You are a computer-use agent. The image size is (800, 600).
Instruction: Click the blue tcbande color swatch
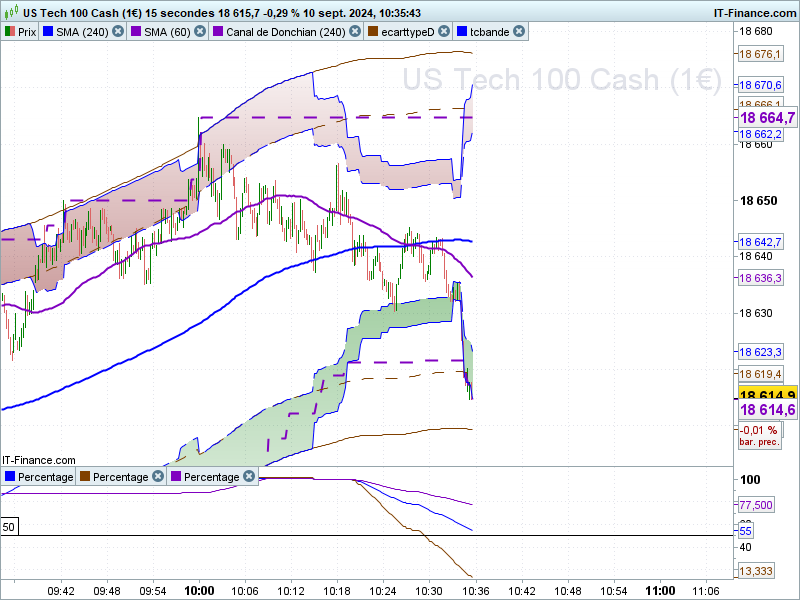click(x=462, y=32)
